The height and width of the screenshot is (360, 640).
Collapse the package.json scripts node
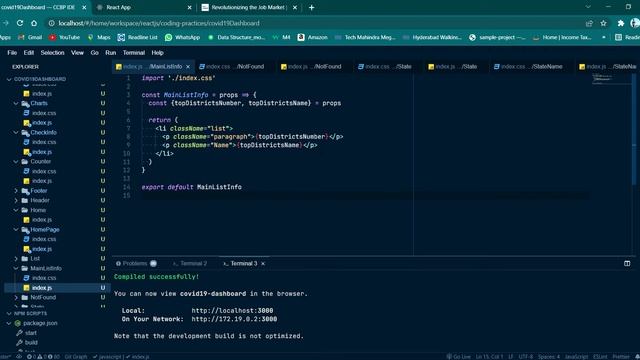tap(9, 323)
